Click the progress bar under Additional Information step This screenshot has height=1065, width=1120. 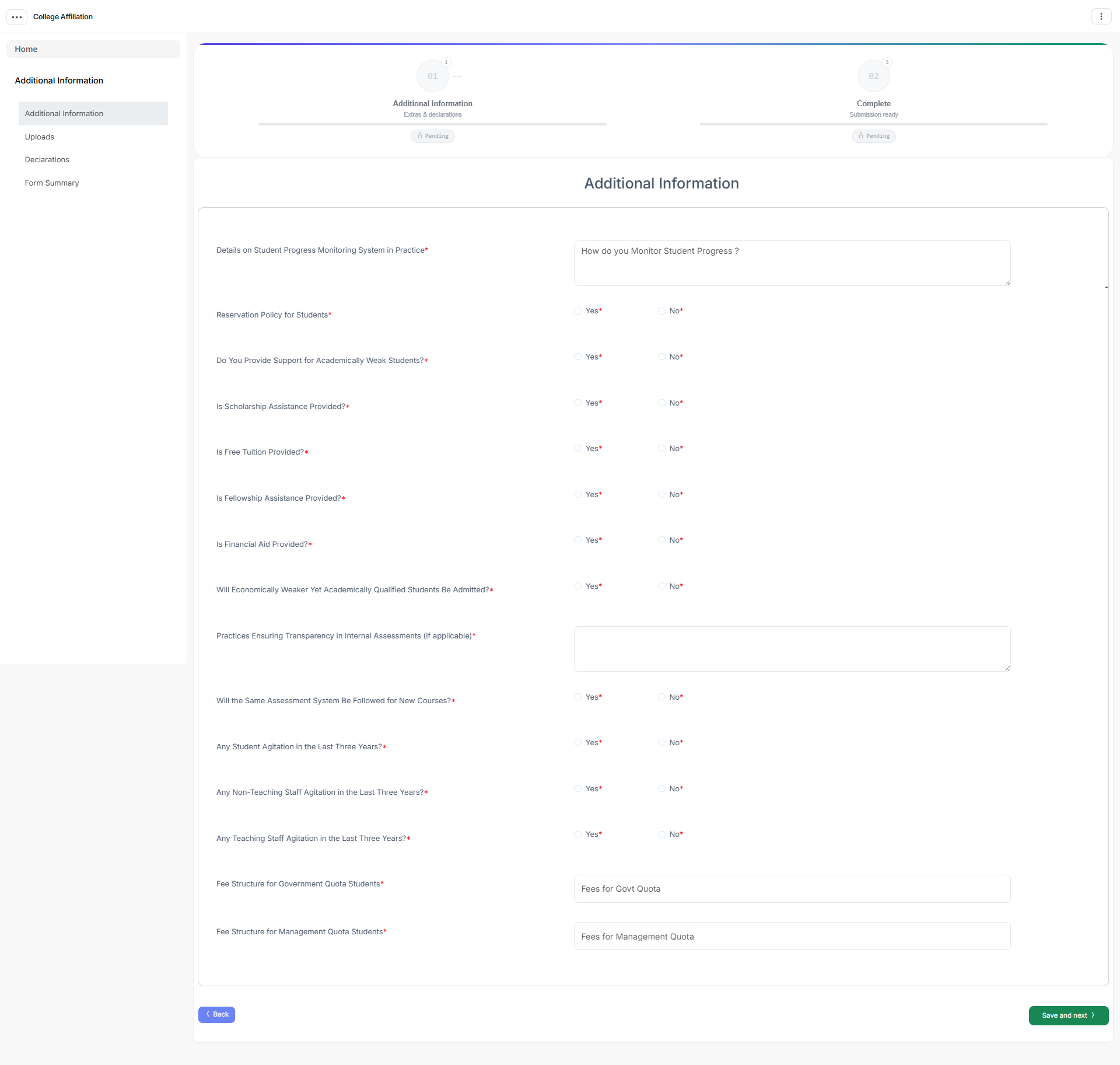[x=432, y=124]
